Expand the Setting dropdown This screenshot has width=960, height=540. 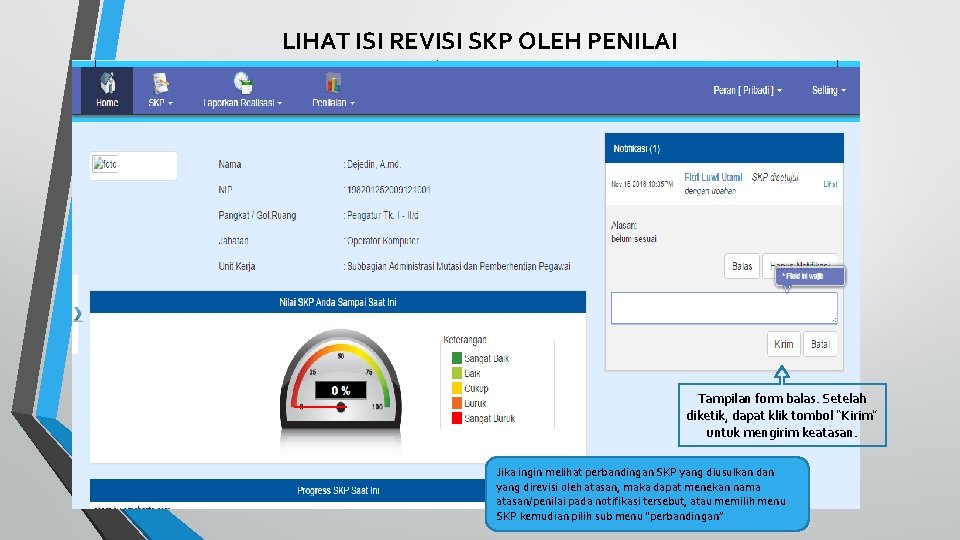click(829, 90)
